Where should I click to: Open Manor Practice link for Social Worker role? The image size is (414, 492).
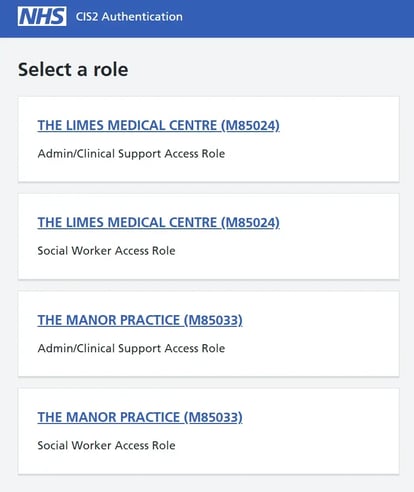(x=140, y=417)
